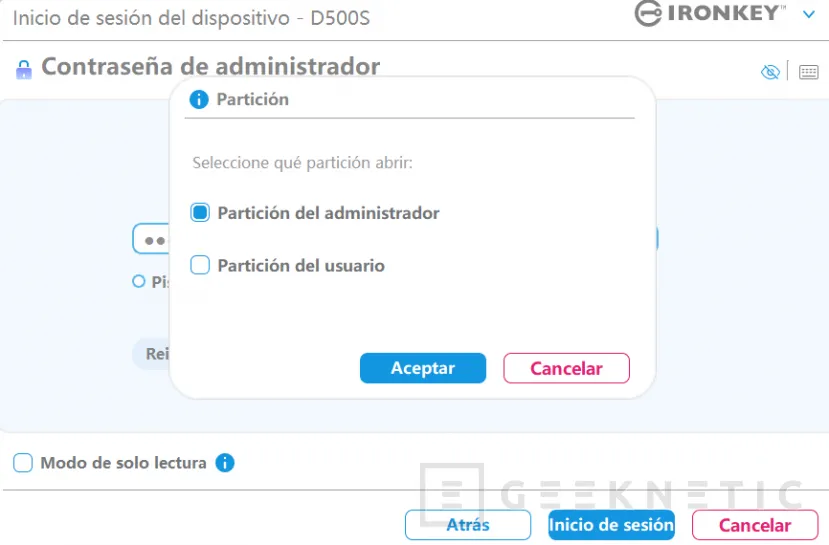
Task: Open the virtual keyboard icon
Action: (808, 72)
